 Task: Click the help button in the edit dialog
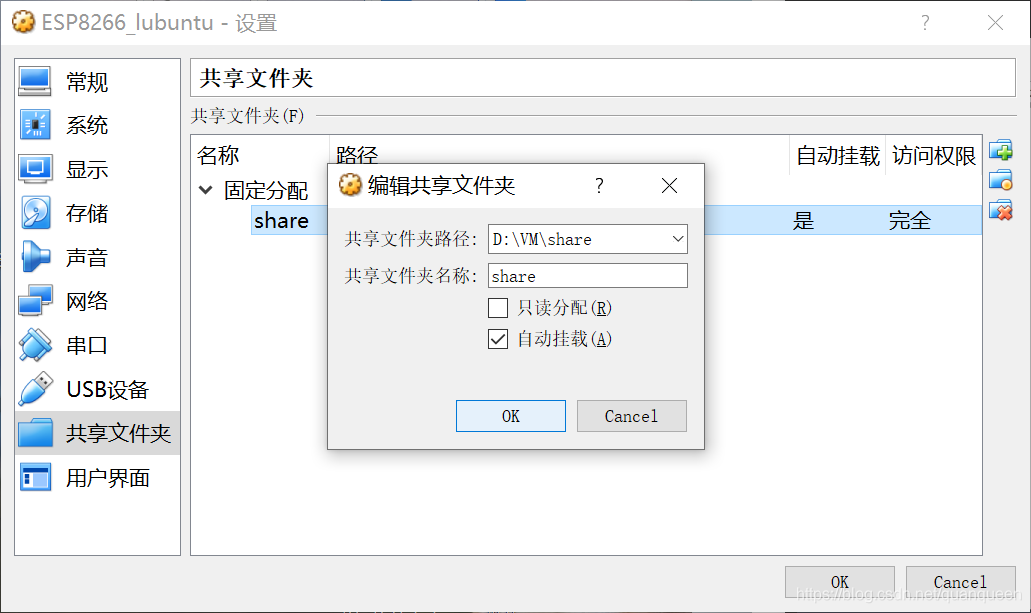599,186
